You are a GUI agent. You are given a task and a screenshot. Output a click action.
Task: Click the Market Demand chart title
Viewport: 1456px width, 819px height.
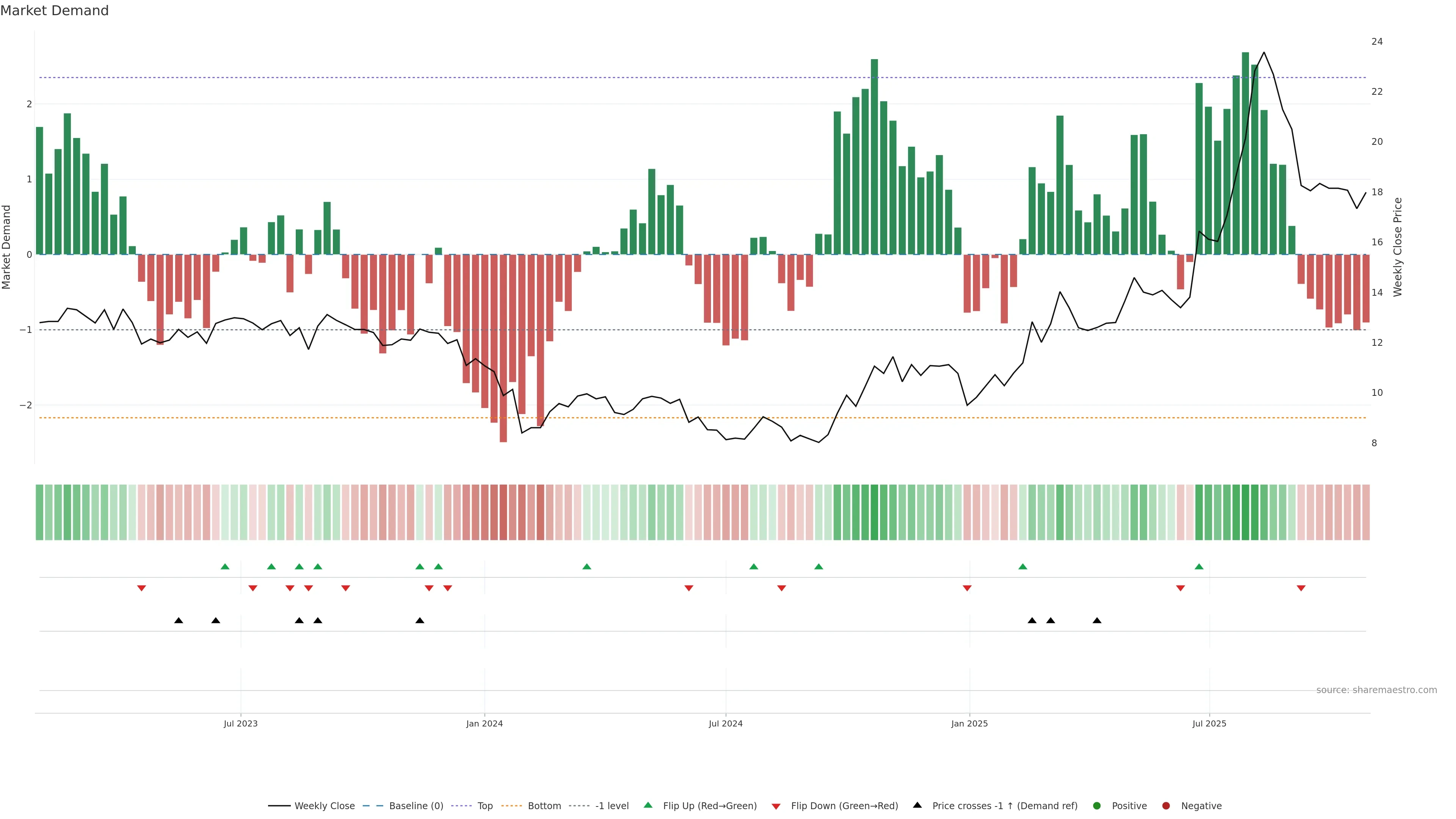tap(54, 11)
